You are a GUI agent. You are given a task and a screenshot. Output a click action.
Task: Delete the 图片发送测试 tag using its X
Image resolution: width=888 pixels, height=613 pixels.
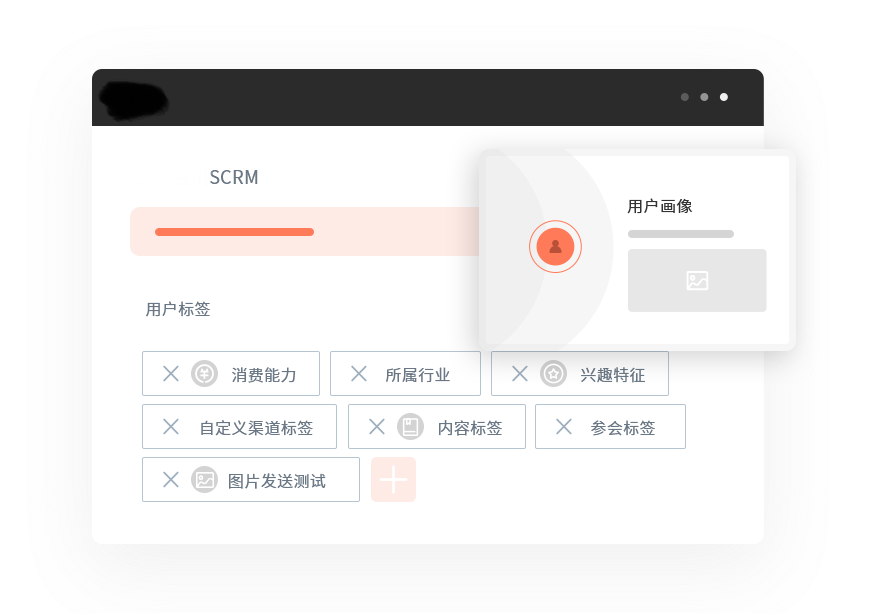coord(171,480)
